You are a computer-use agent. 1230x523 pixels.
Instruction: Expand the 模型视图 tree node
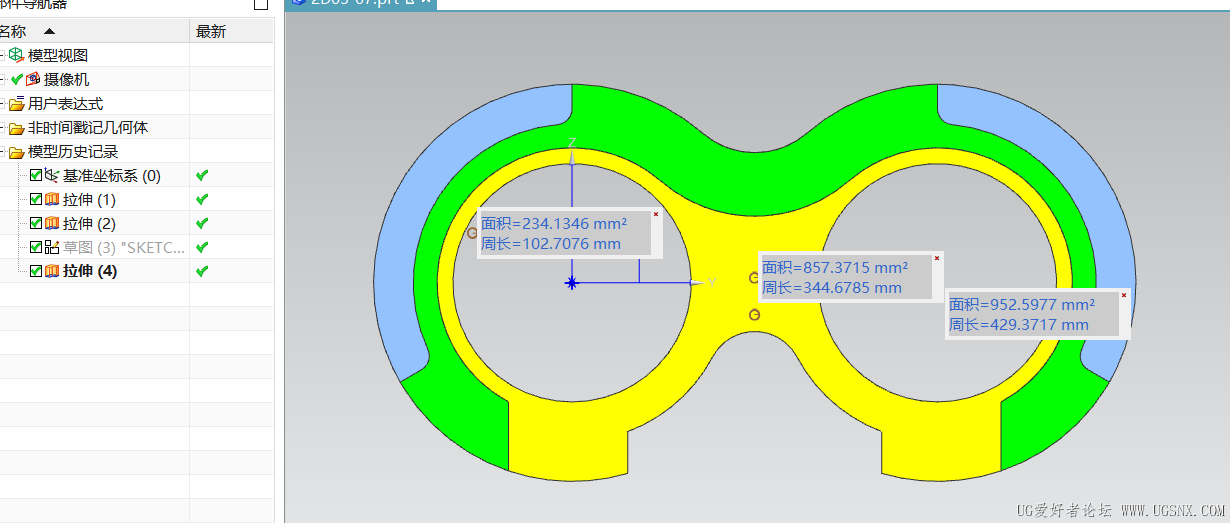[3, 55]
